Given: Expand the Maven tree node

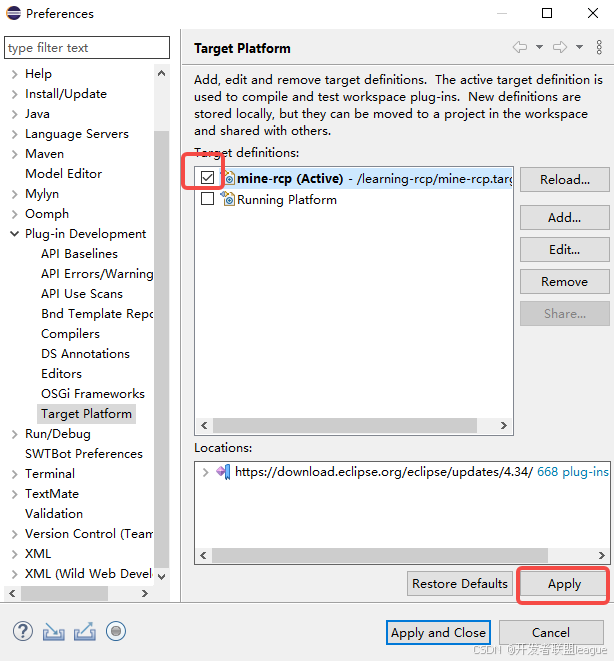Looking at the screenshot, I should 14,155.
